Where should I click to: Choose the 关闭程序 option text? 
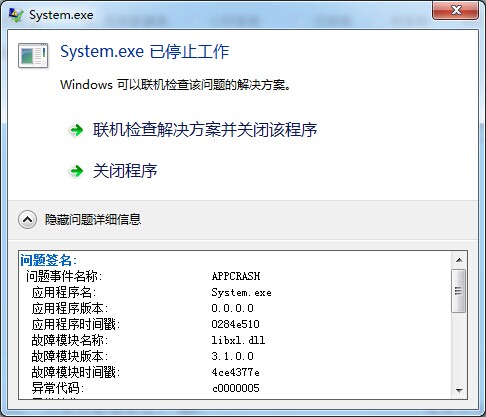[x=125, y=171]
